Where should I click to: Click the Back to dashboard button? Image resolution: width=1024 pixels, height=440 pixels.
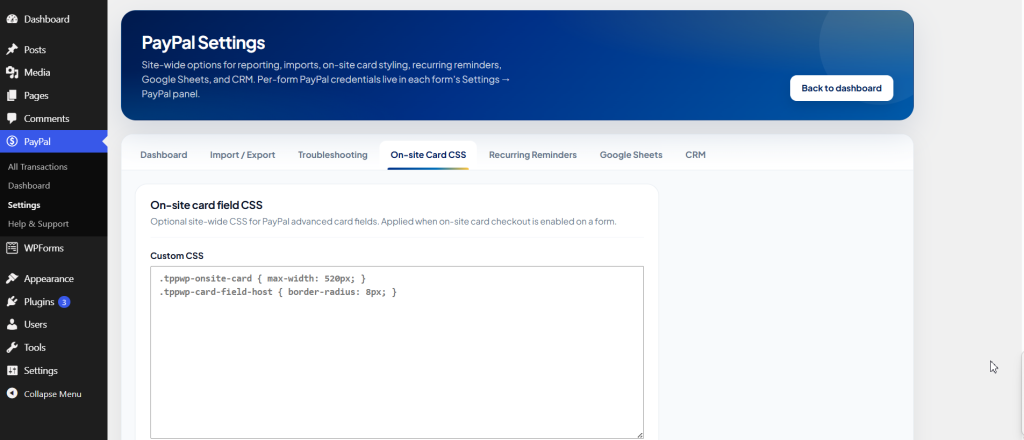pyautogui.click(x=841, y=88)
